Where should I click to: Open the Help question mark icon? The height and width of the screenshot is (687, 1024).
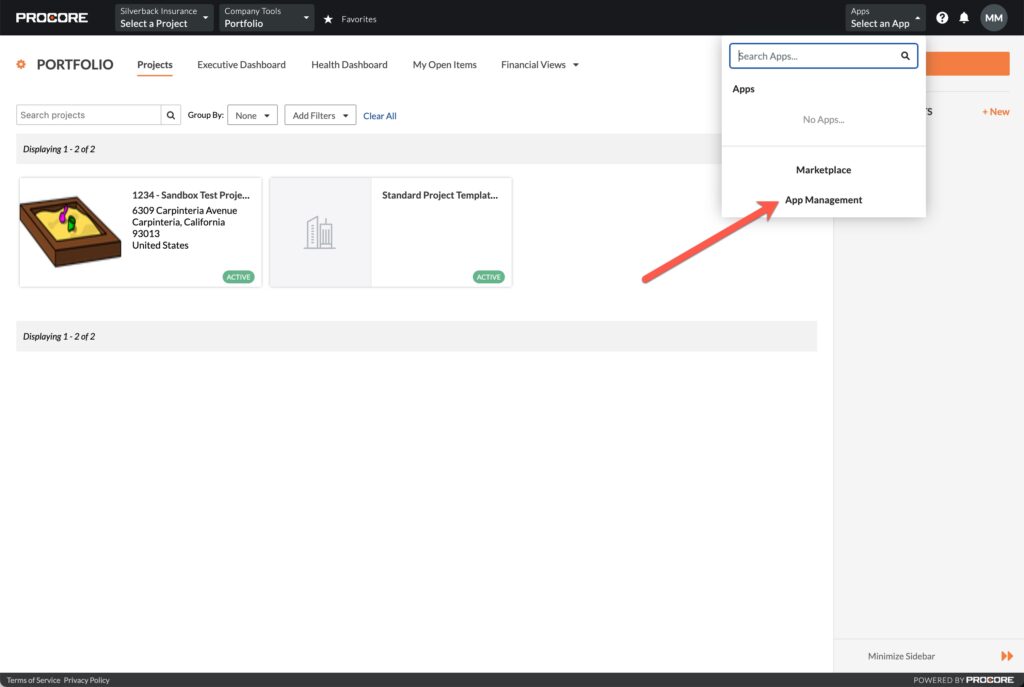[x=942, y=18]
